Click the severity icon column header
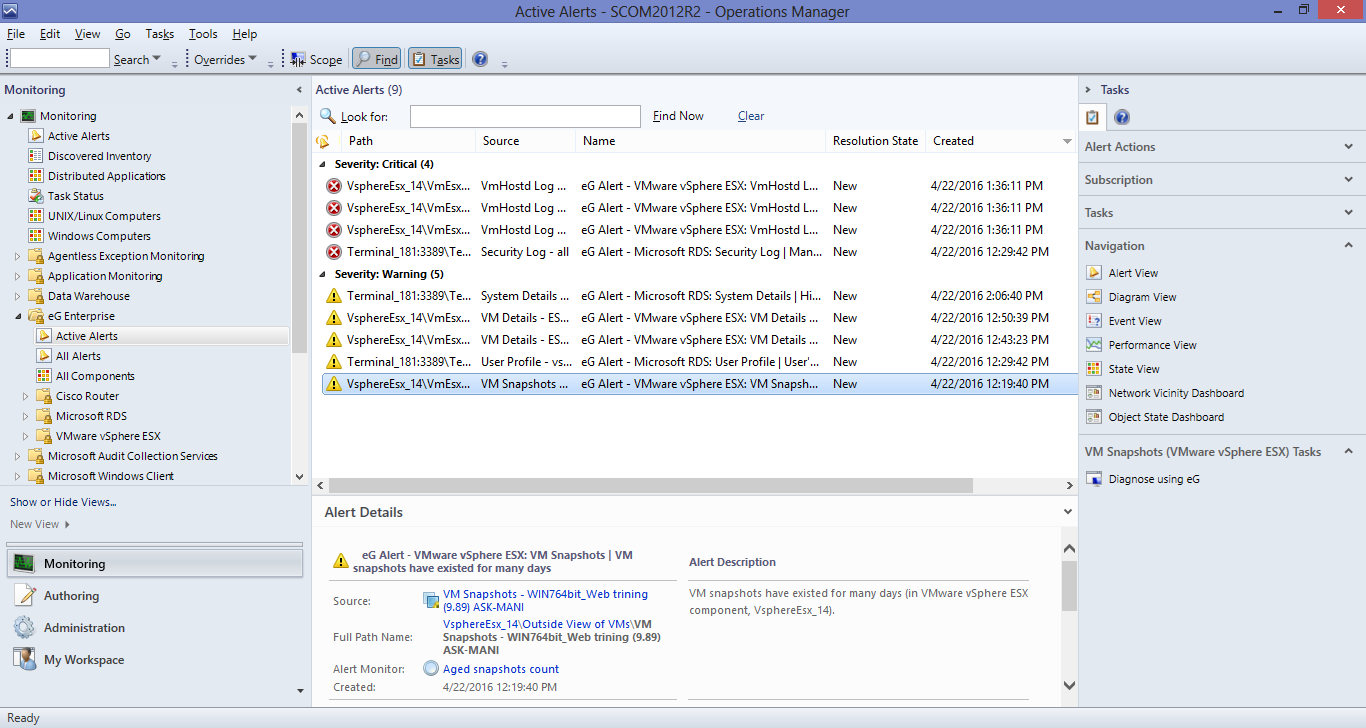This screenshot has width=1366, height=728. point(323,141)
